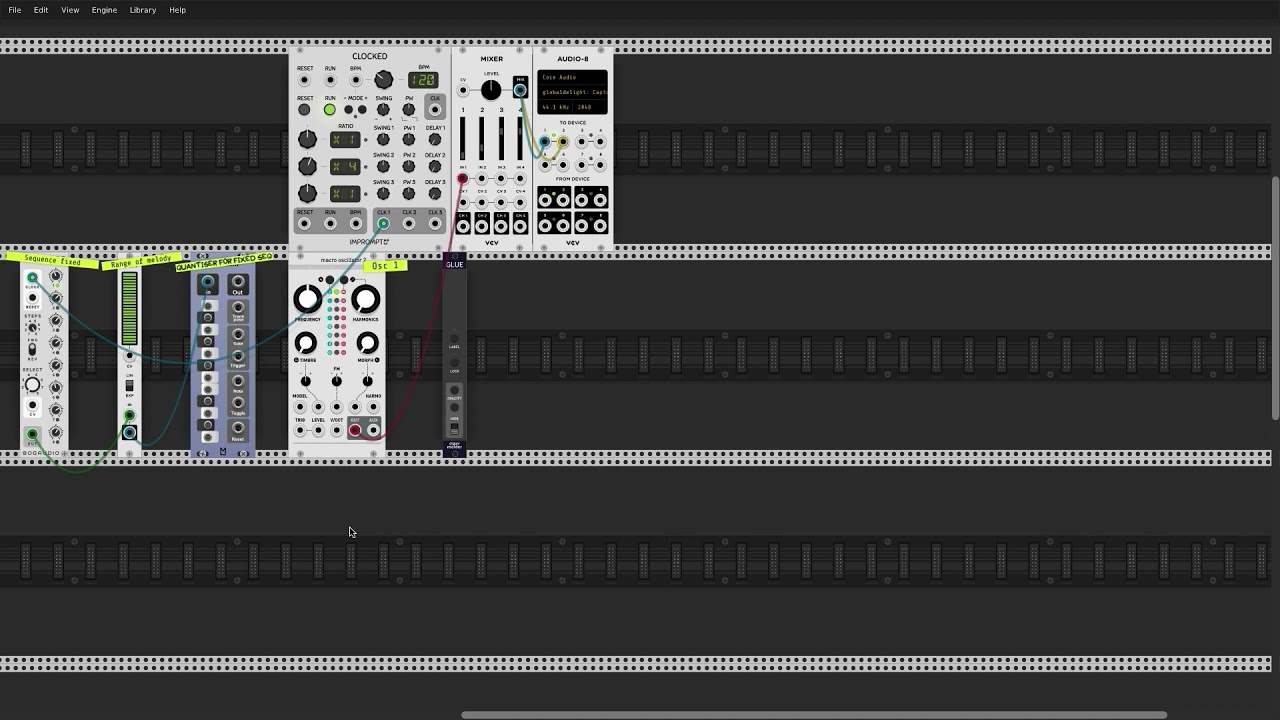Click the Audio-8 TO DEVICE input 1 jack

[544, 142]
